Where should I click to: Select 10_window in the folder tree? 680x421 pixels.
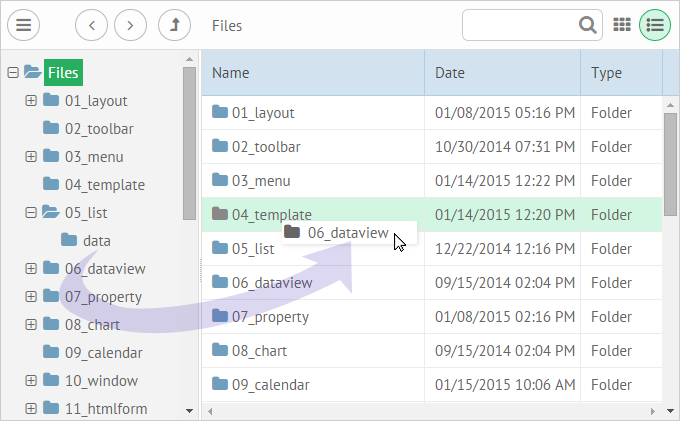[x=101, y=381]
